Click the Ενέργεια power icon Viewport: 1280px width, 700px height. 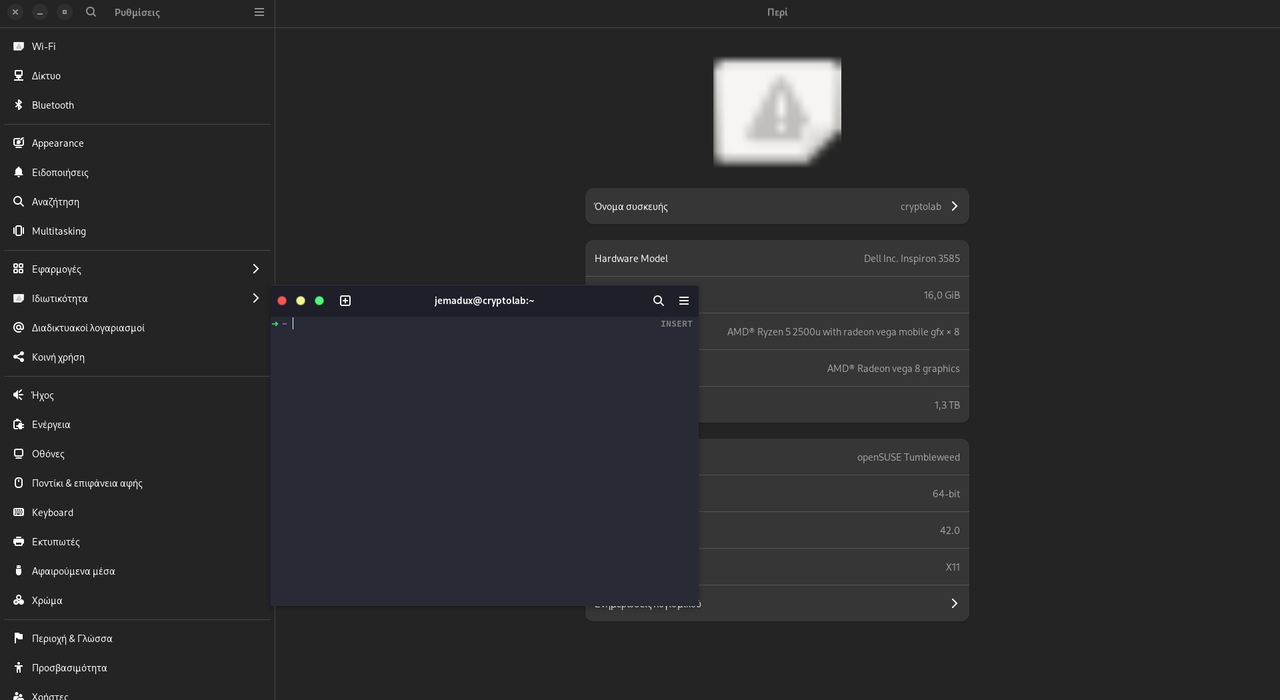(x=18, y=424)
